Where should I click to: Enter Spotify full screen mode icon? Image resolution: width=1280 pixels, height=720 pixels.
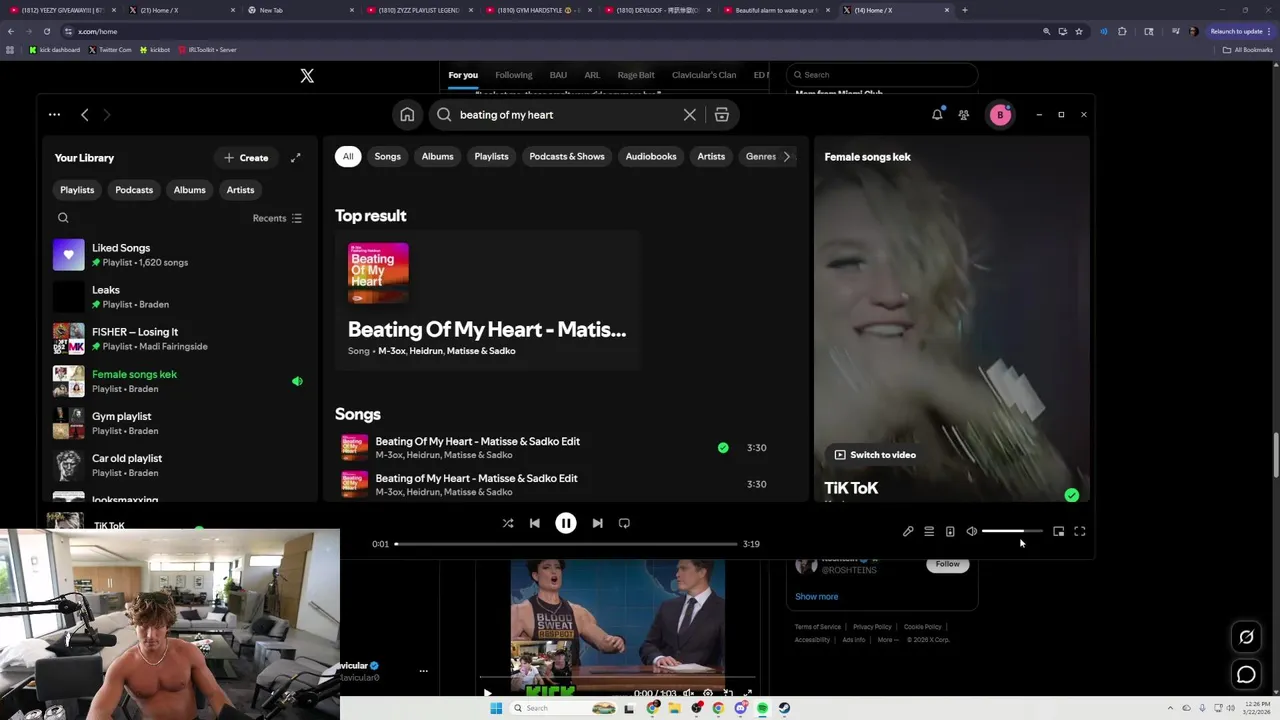point(1080,532)
